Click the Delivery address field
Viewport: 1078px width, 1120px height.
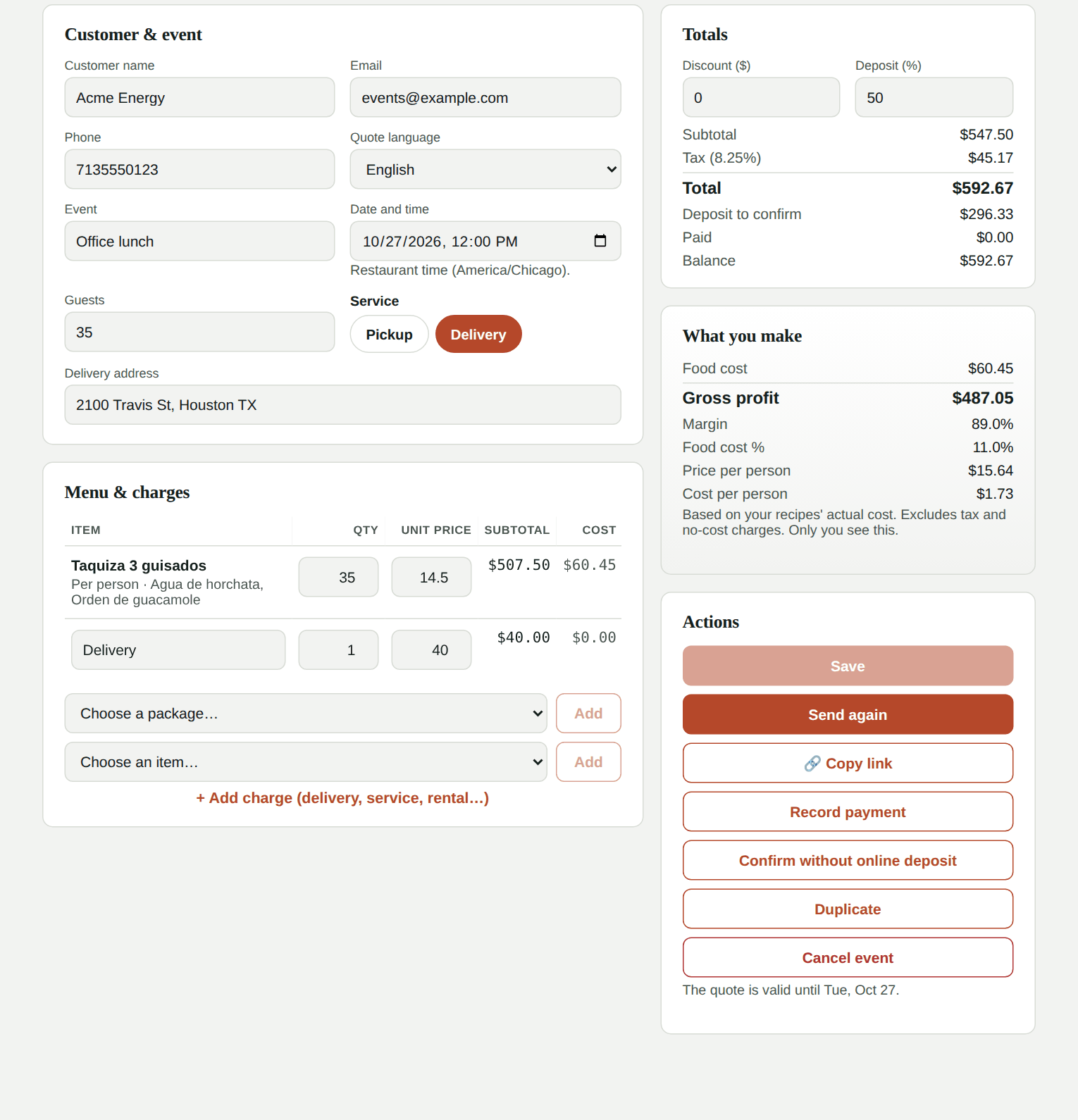pyautogui.click(x=342, y=404)
